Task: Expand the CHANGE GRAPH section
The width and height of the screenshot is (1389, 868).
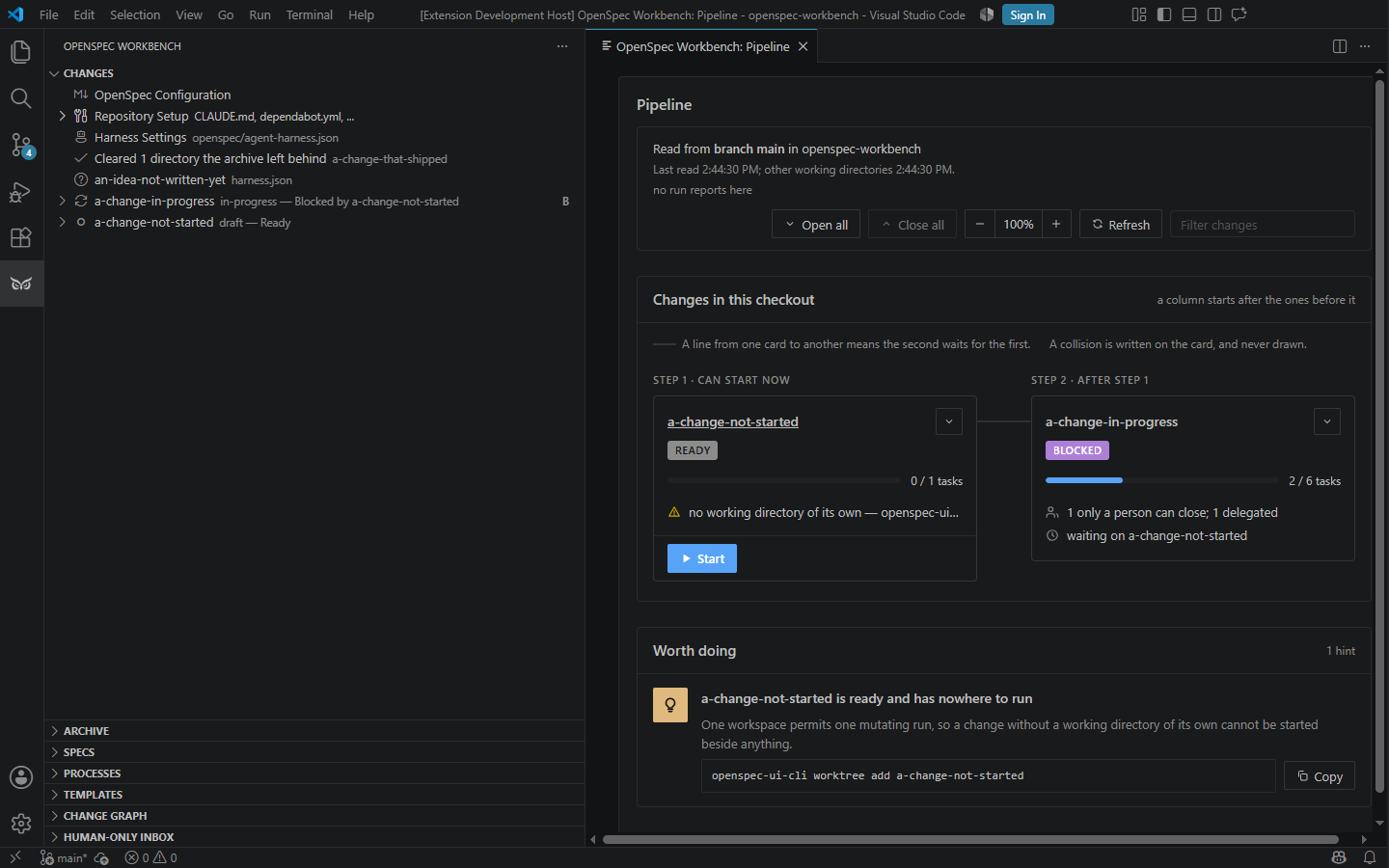Action: 314,816
